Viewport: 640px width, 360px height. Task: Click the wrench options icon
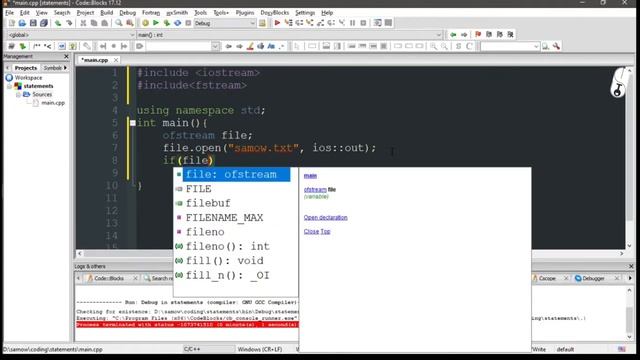click(x=556, y=47)
